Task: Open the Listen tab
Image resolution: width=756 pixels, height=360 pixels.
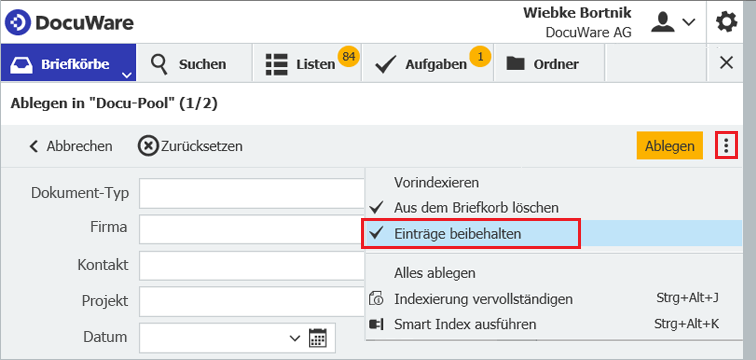Action: click(x=307, y=64)
